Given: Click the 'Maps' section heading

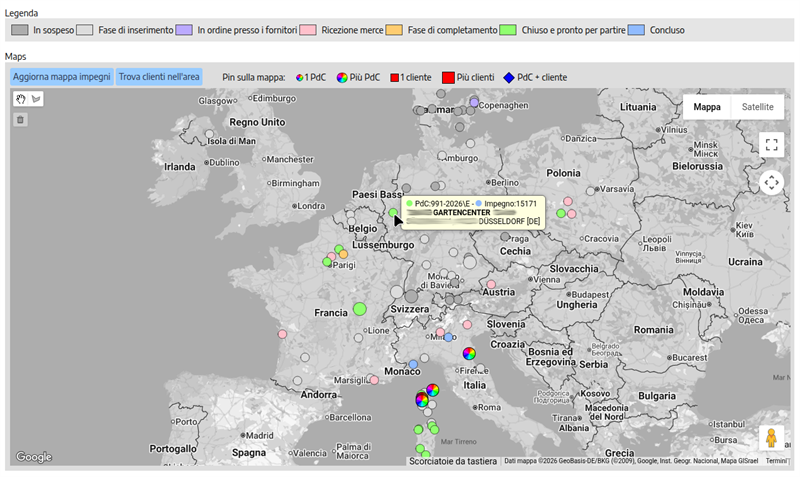Looking at the screenshot, I should point(15,57).
